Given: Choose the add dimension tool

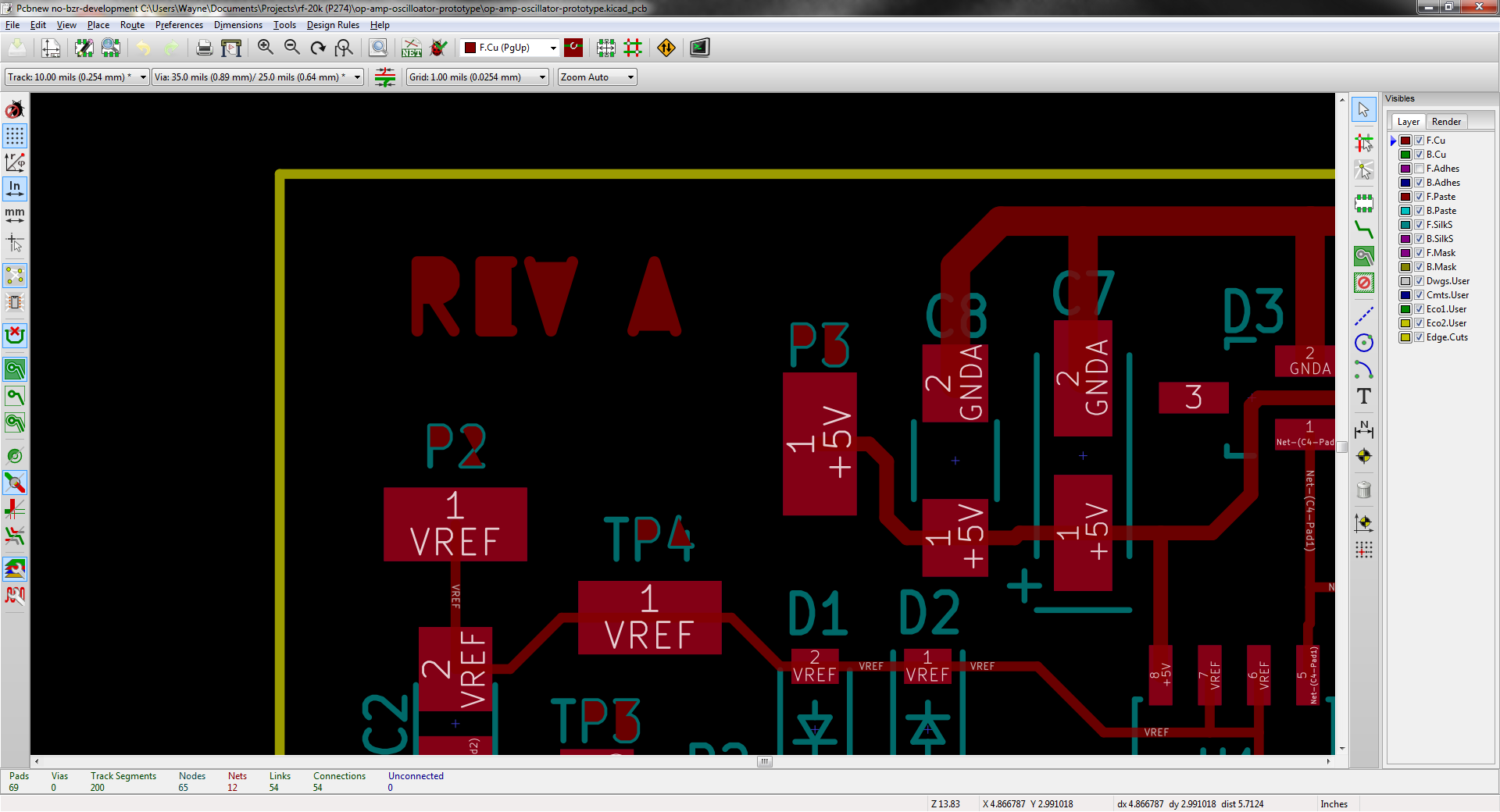Looking at the screenshot, I should pos(1363,429).
